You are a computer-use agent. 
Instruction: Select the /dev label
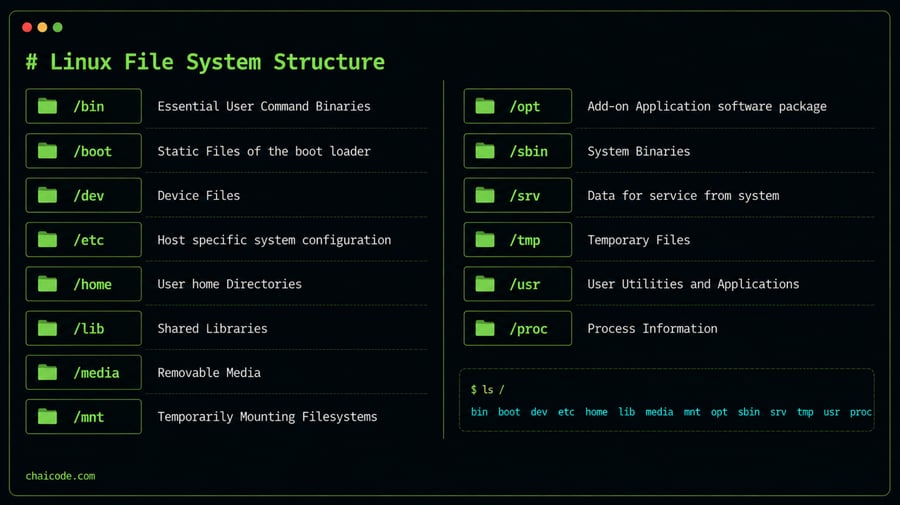[89, 196]
